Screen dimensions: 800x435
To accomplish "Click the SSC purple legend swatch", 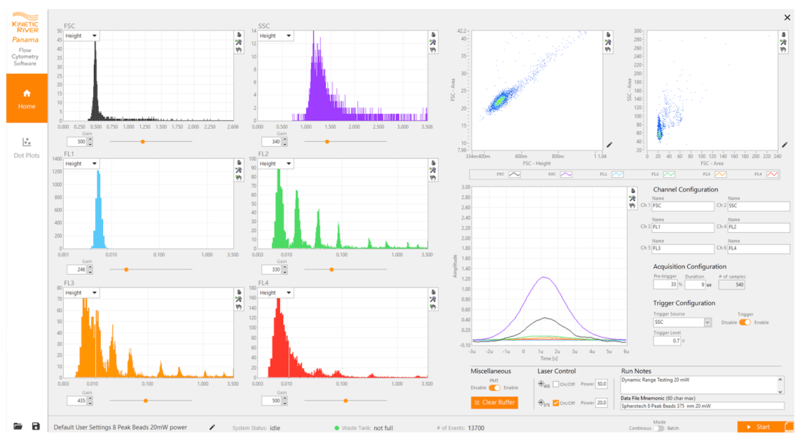I will coord(566,174).
